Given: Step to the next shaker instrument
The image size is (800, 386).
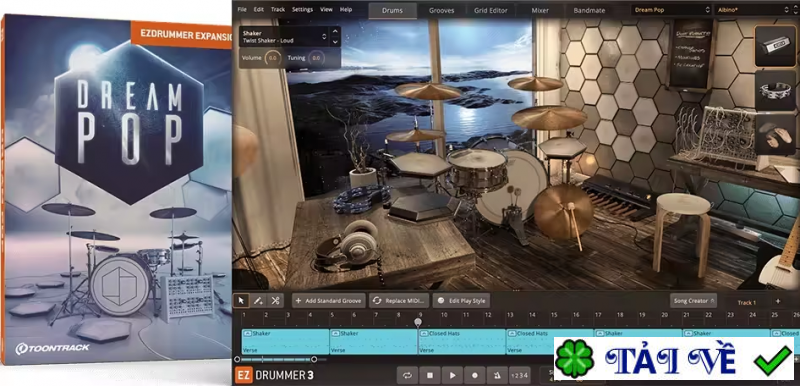Looking at the screenshot, I should (x=335, y=42).
